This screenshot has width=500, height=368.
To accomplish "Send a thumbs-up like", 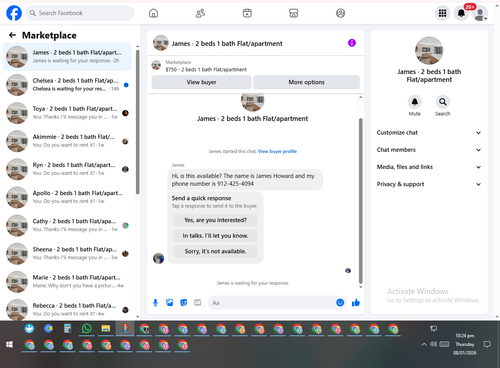I will pyautogui.click(x=356, y=303).
